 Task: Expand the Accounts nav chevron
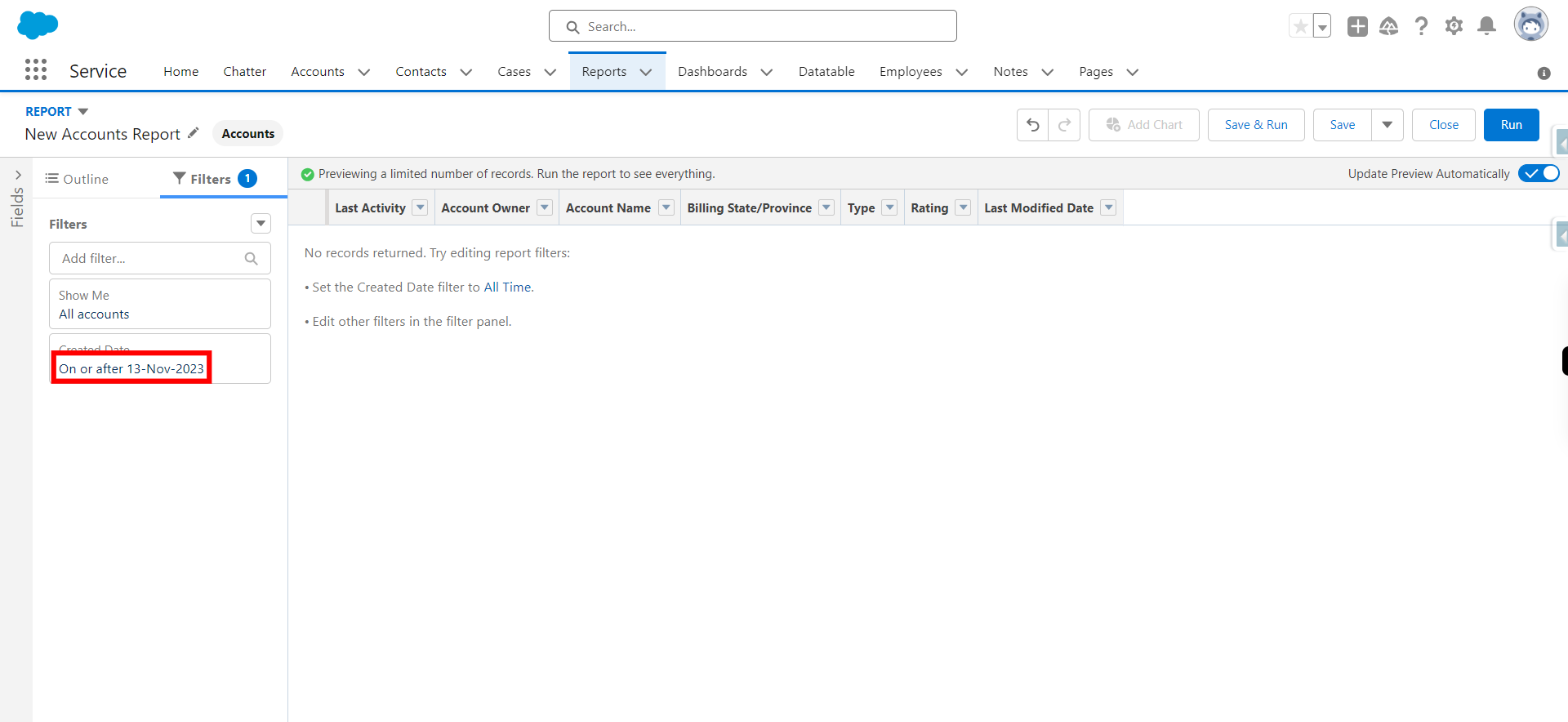click(x=364, y=72)
